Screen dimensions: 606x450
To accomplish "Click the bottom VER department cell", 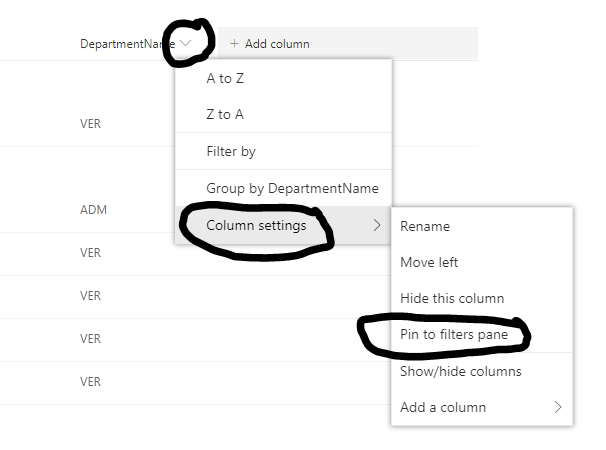I will coord(91,382).
